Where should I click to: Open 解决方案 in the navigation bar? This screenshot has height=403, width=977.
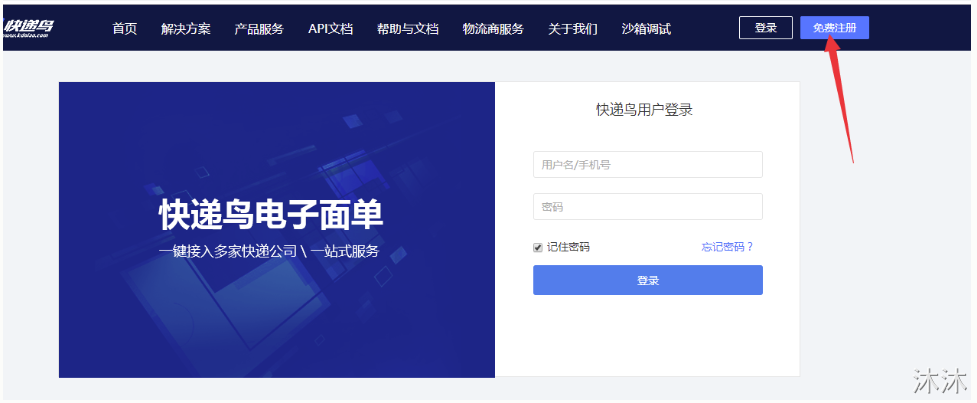pyautogui.click(x=186, y=29)
